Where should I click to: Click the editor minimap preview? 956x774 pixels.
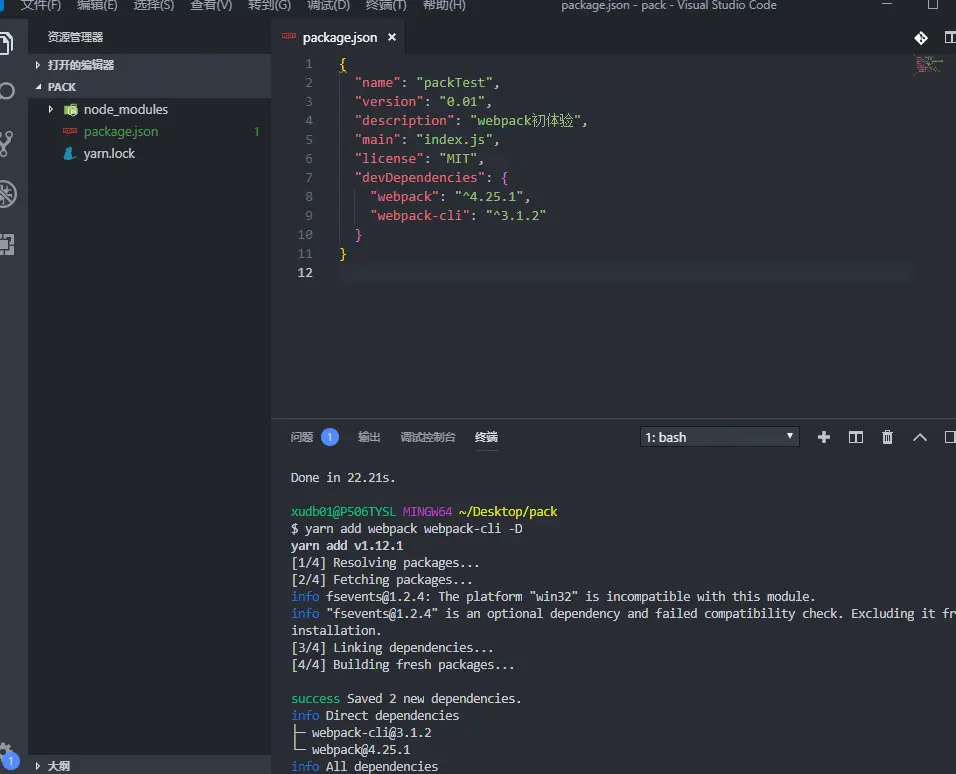(929, 64)
